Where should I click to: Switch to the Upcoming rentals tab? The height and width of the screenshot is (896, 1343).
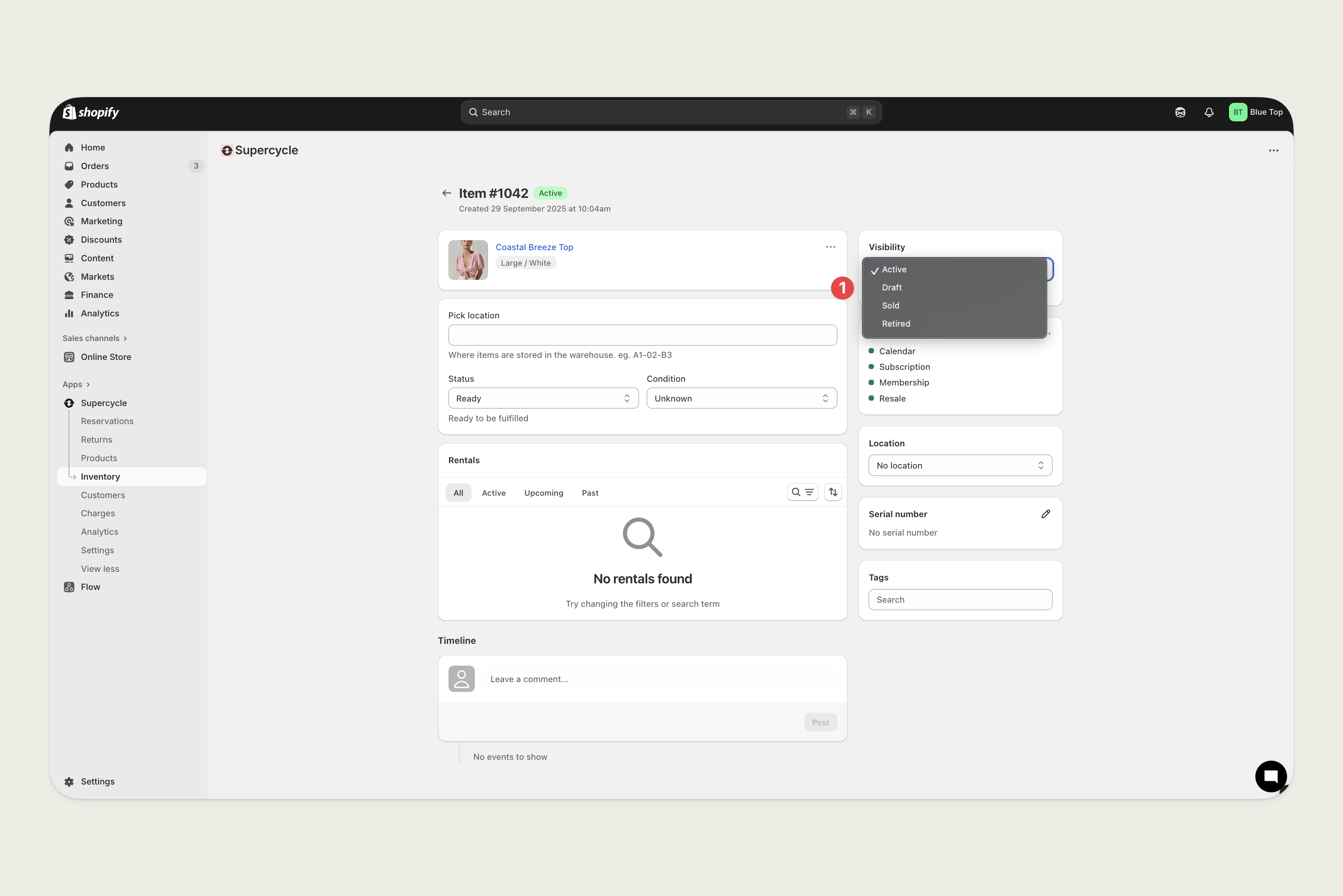(x=543, y=492)
